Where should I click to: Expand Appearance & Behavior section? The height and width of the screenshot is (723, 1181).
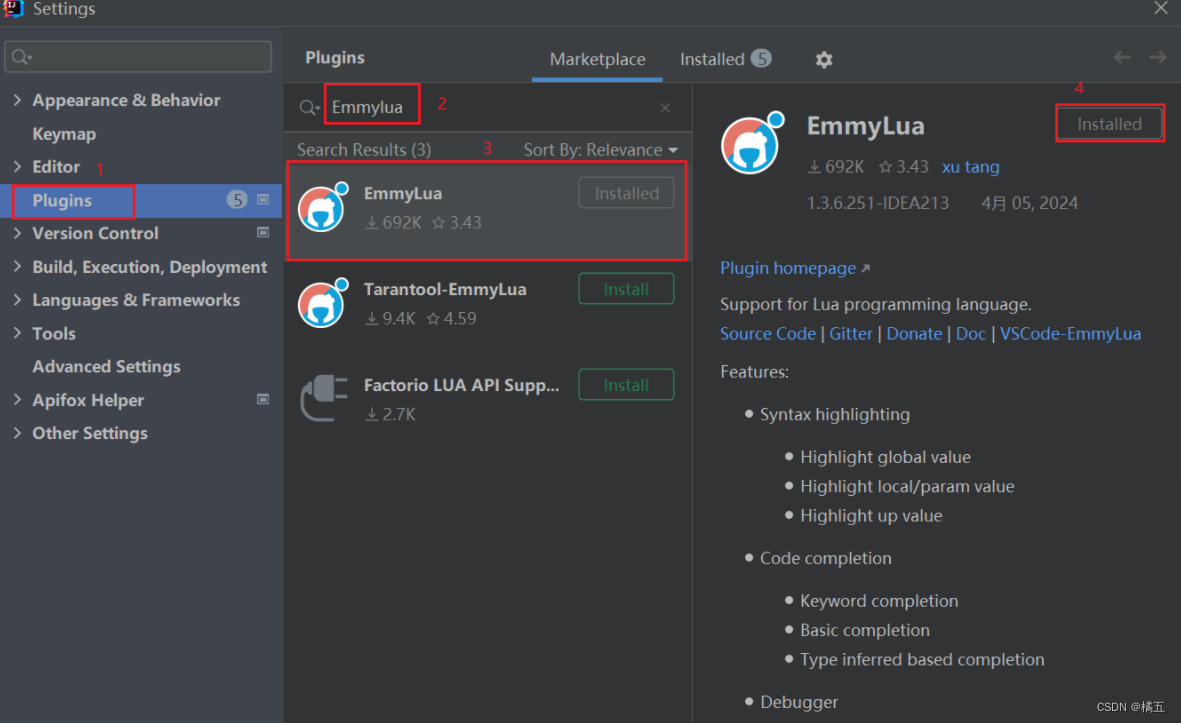click(17, 99)
